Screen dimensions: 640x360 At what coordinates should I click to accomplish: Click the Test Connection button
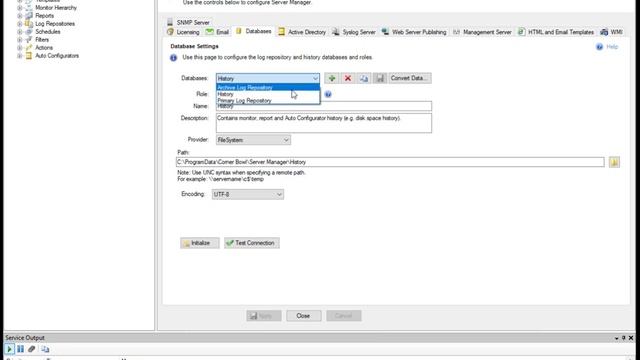pyautogui.click(x=251, y=243)
